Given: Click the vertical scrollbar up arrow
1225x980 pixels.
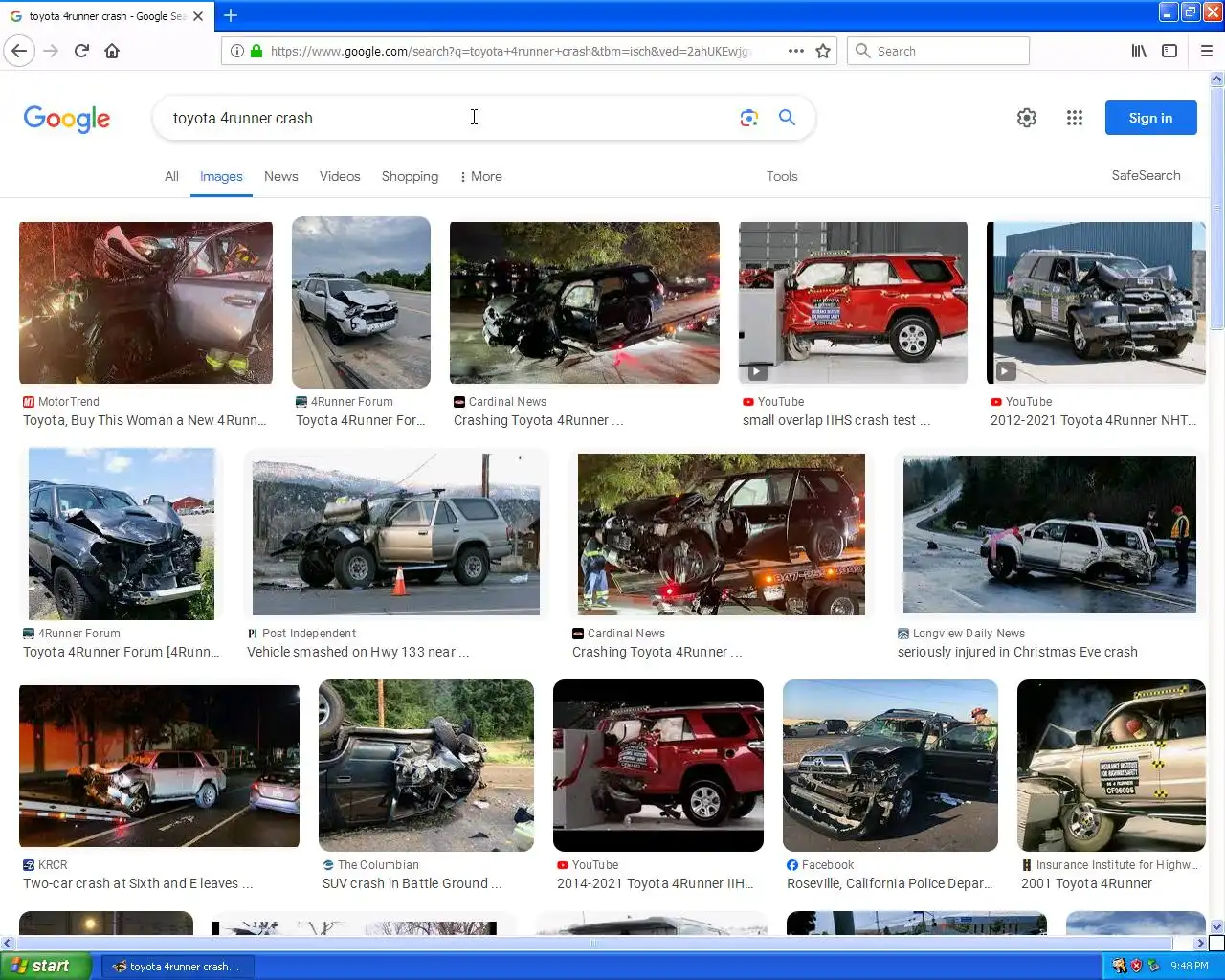Looking at the screenshot, I should [x=1216, y=79].
